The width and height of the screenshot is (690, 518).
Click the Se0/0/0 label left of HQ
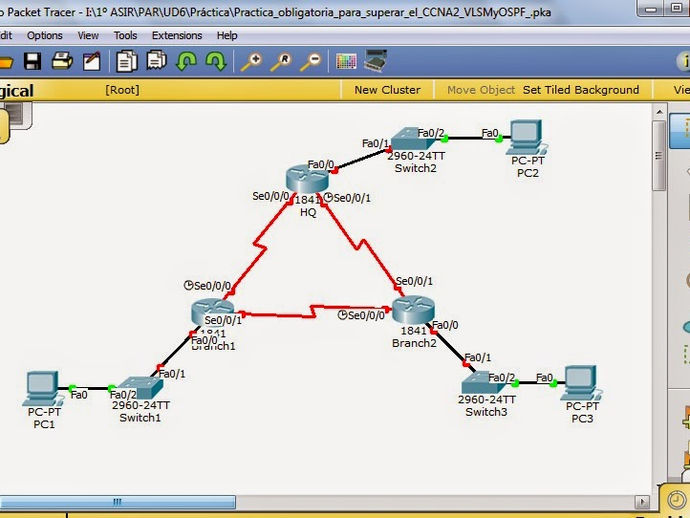click(271, 196)
